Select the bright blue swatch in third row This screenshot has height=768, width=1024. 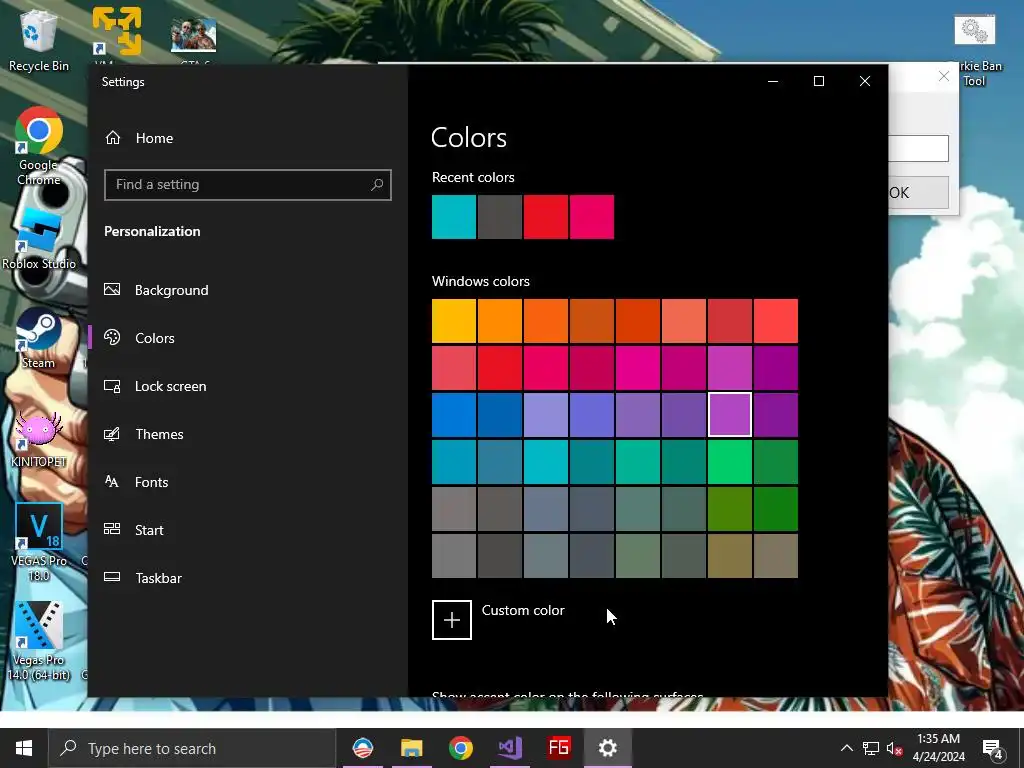click(454, 415)
